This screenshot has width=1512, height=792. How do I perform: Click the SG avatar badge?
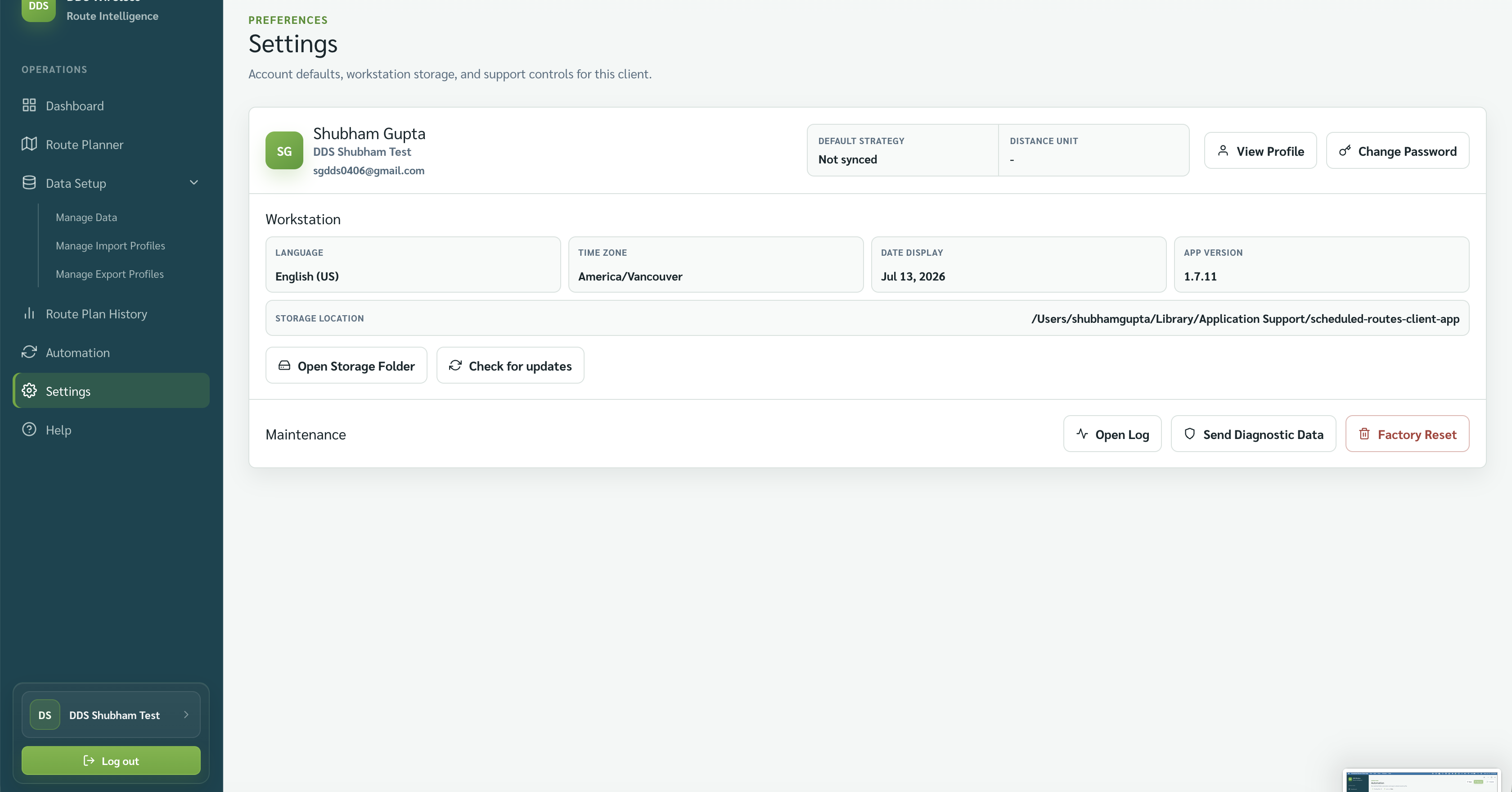point(284,150)
